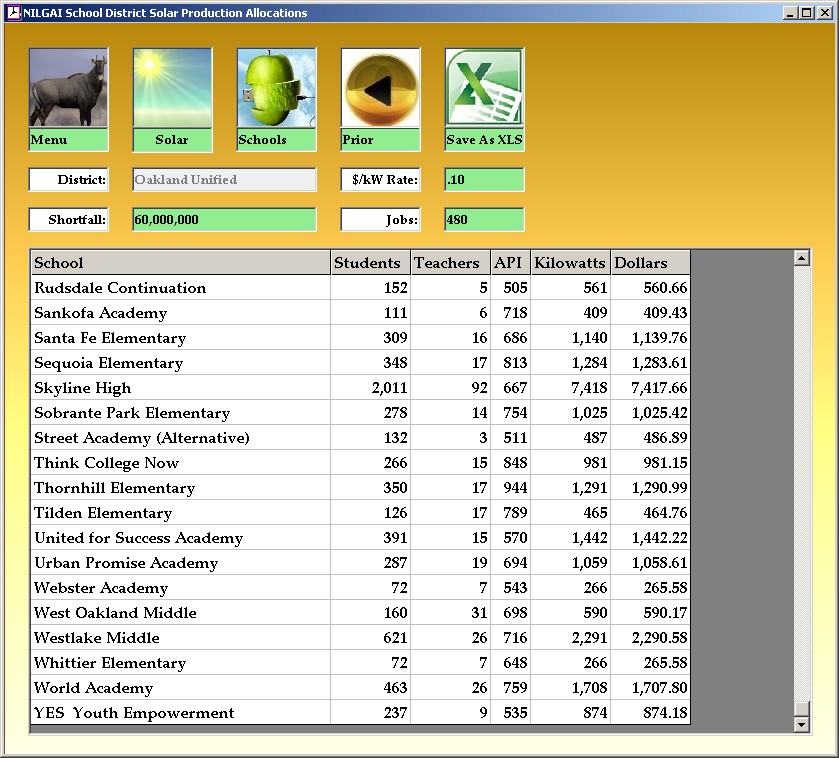This screenshot has height=758, width=839.
Task: Click Westlake Middle kilowatts value 2,291
Action: pyautogui.click(x=589, y=638)
